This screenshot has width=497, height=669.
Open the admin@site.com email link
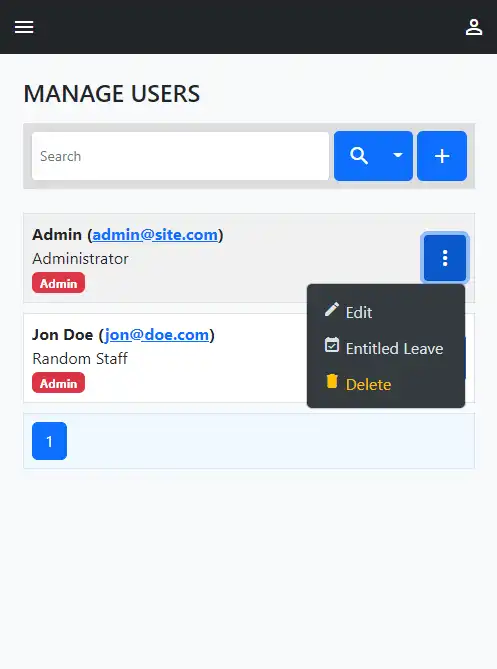coord(155,235)
